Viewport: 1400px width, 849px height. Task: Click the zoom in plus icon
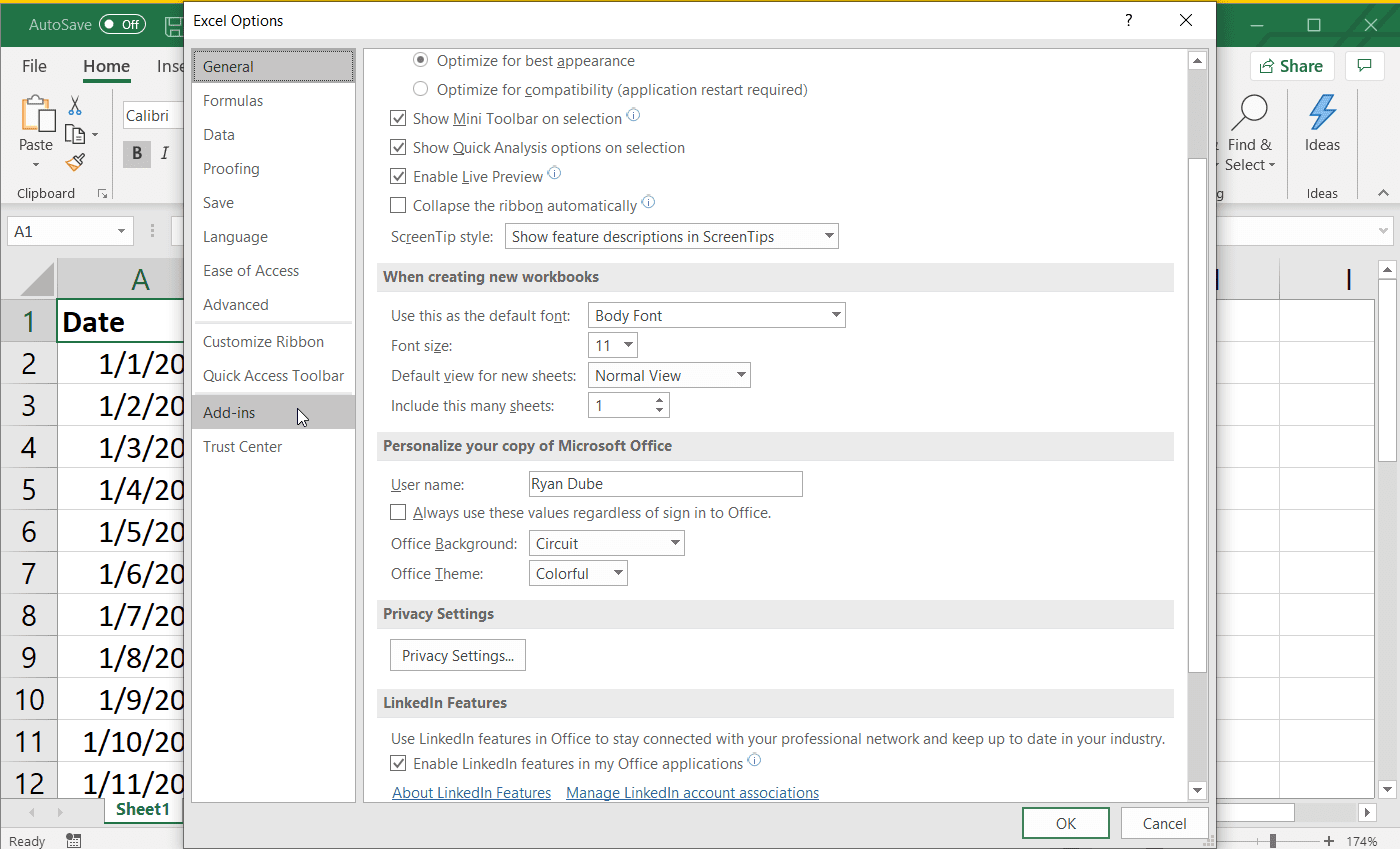click(1329, 841)
